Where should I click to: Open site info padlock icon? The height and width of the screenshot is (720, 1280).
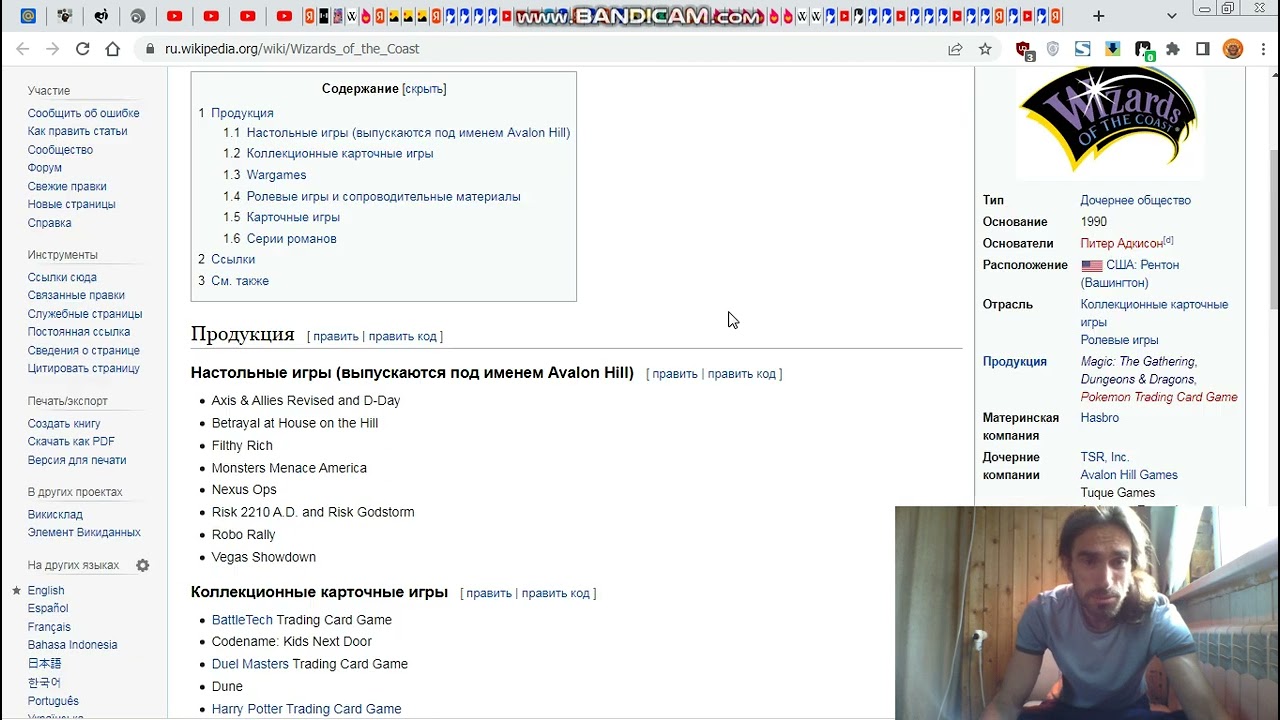click(x=150, y=49)
